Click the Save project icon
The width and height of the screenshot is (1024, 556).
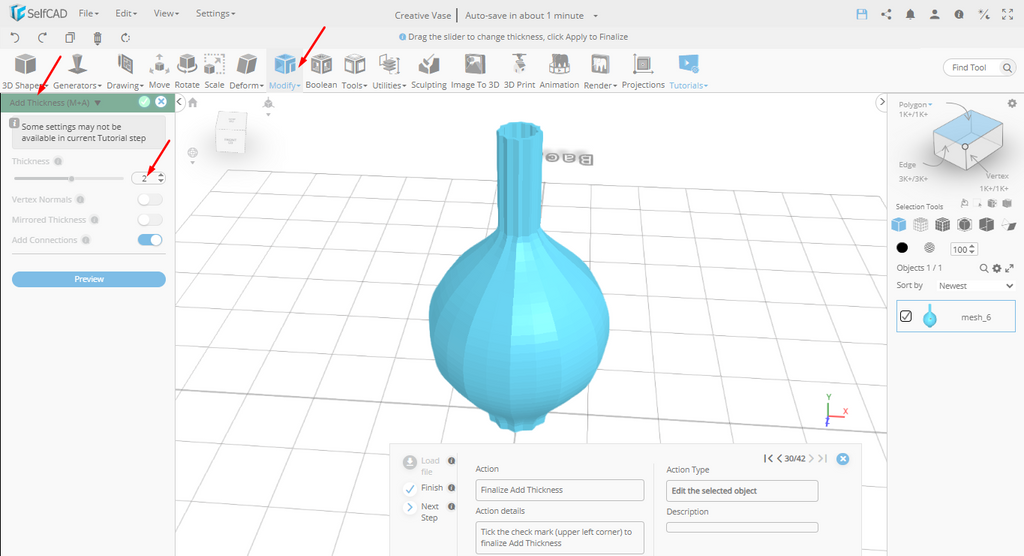[861, 14]
